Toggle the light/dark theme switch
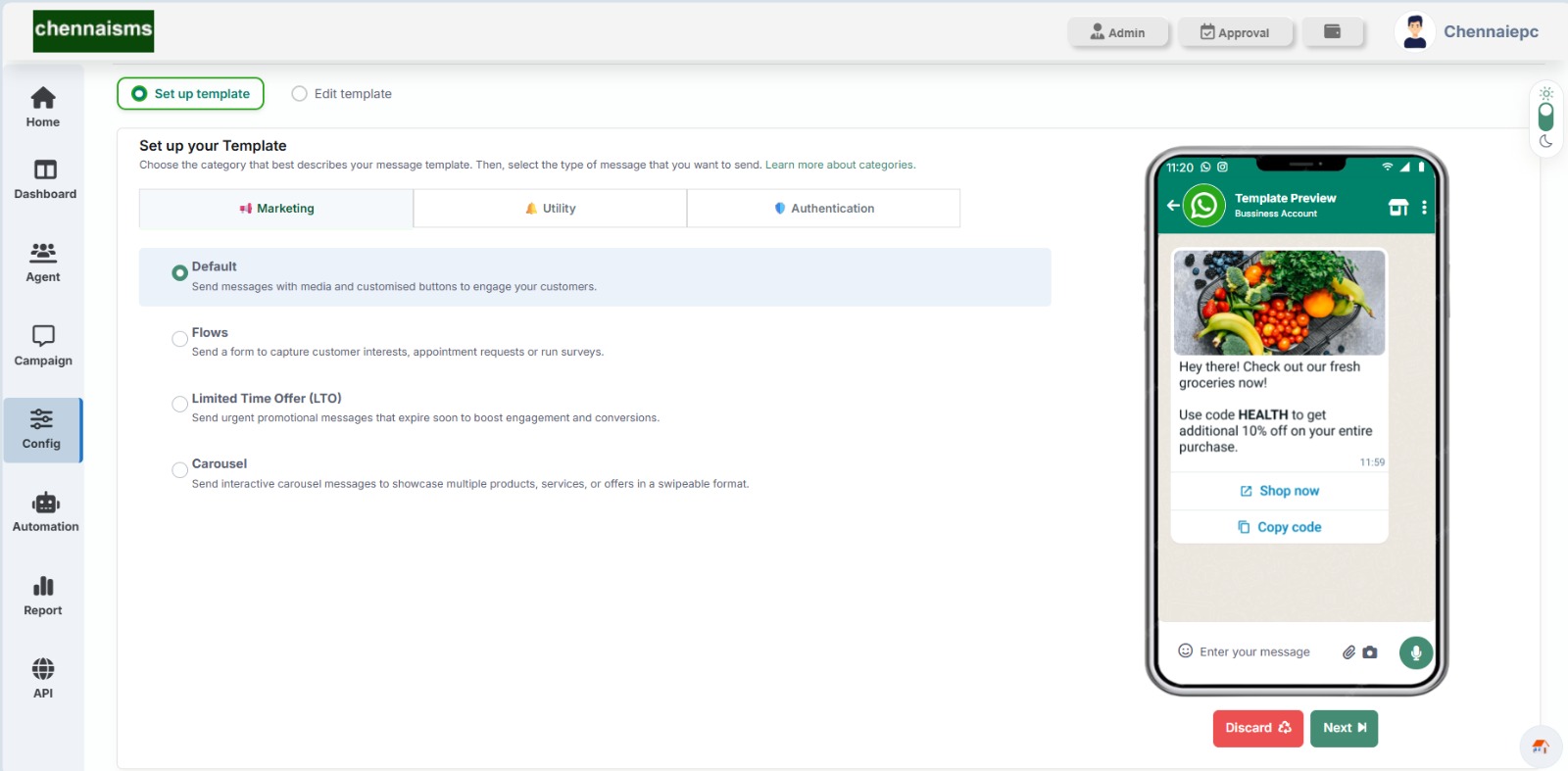Image resolution: width=1568 pixels, height=771 pixels. 1545,118
